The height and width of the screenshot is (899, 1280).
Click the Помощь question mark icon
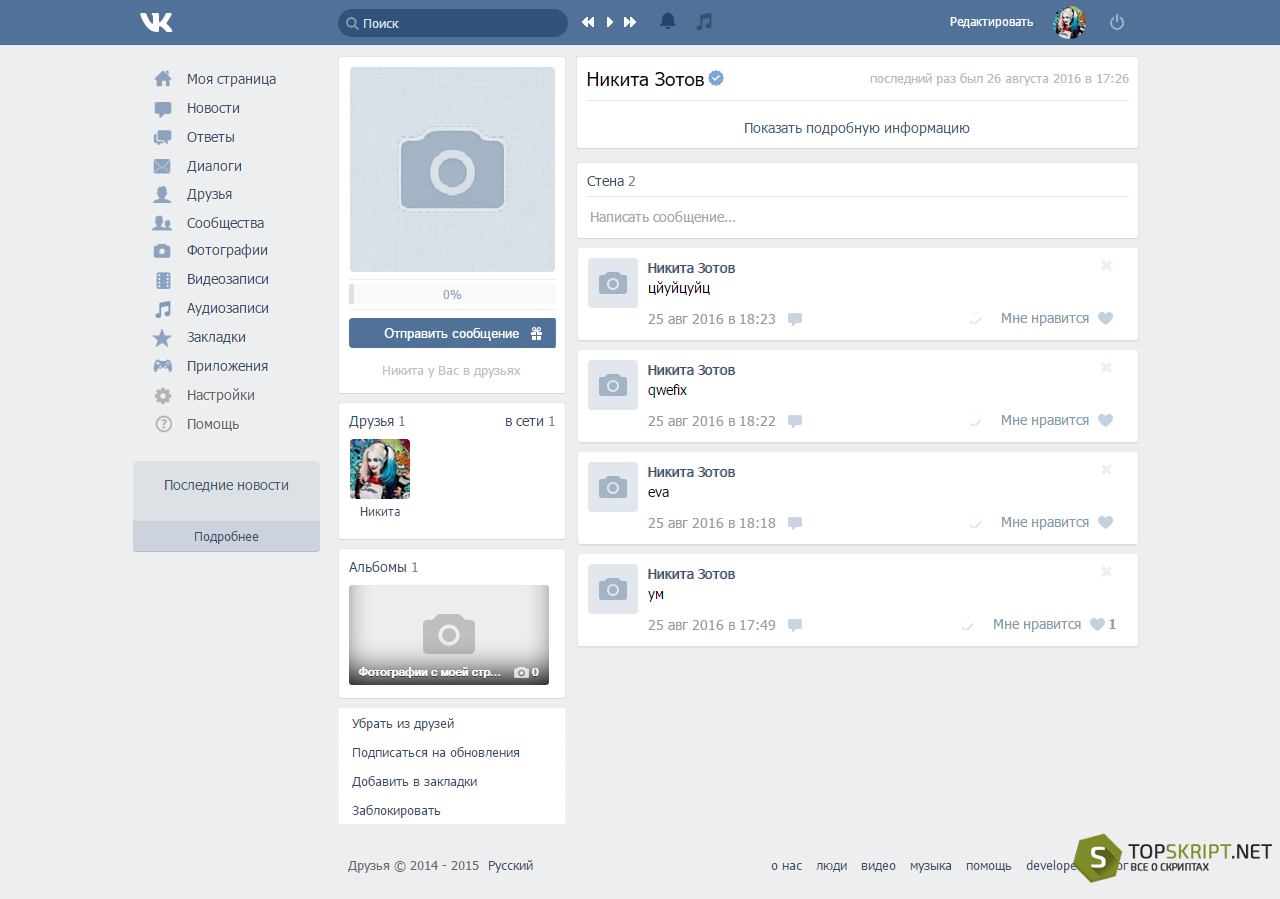pyautogui.click(x=163, y=424)
